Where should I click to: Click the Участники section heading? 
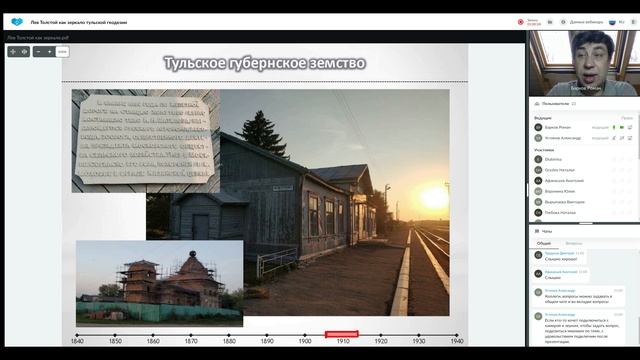(x=544, y=150)
